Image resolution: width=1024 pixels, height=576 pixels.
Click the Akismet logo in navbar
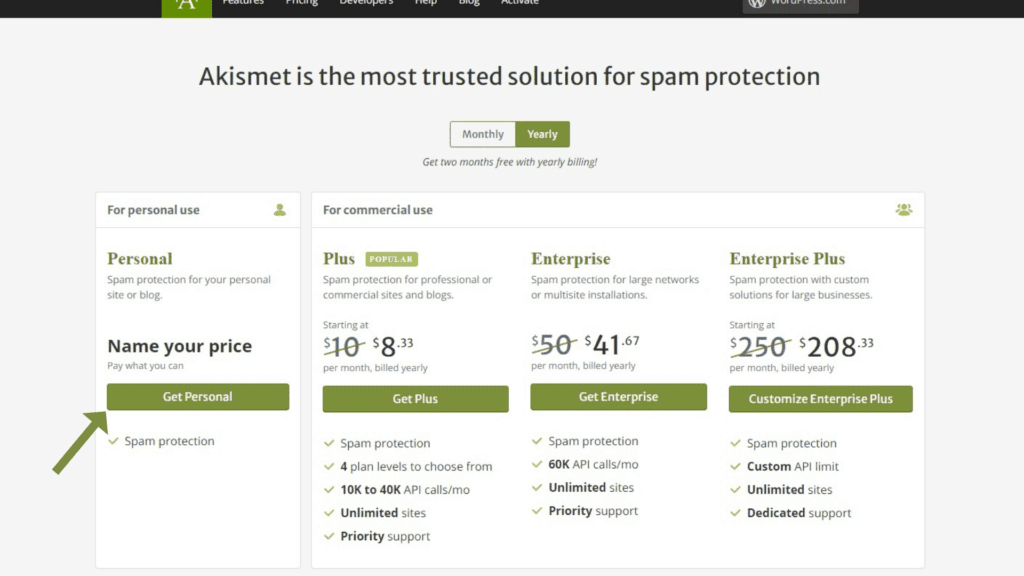[x=187, y=8]
